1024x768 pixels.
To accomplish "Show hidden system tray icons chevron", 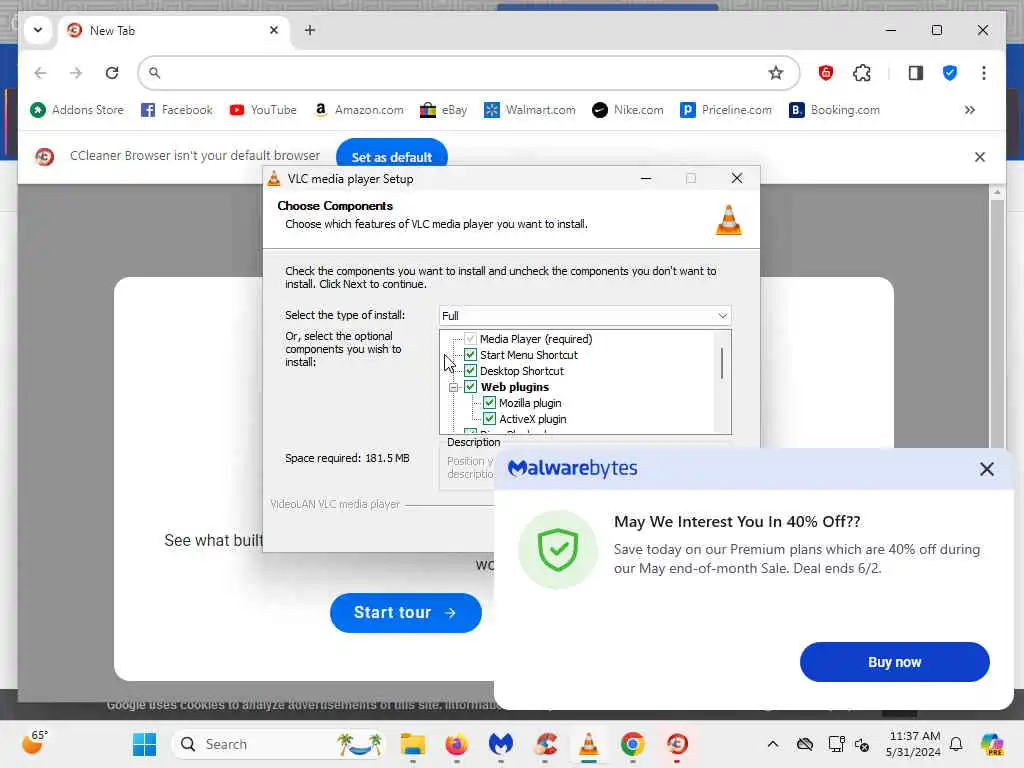I will point(773,744).
